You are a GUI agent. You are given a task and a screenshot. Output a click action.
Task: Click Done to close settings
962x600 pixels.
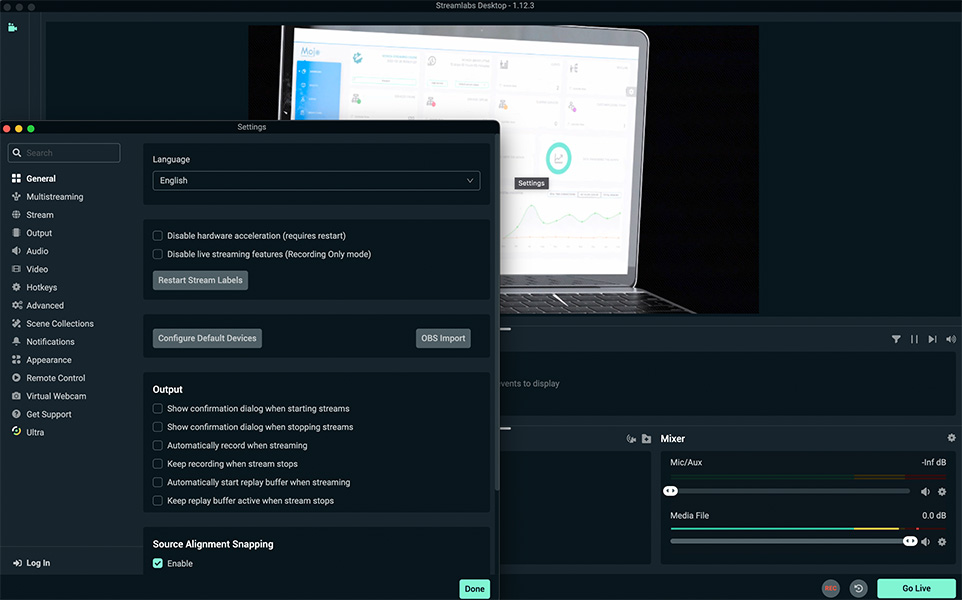tap(474, 588)
